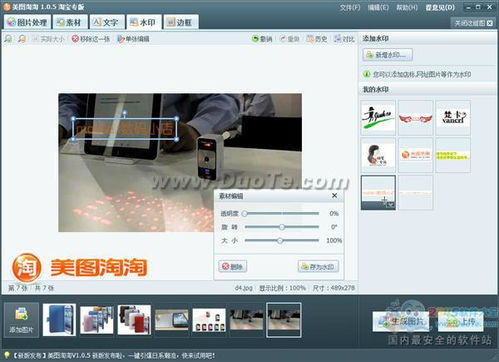Click the green 撤销 undo button
The image size is (499, 362).
pos(262,39)
